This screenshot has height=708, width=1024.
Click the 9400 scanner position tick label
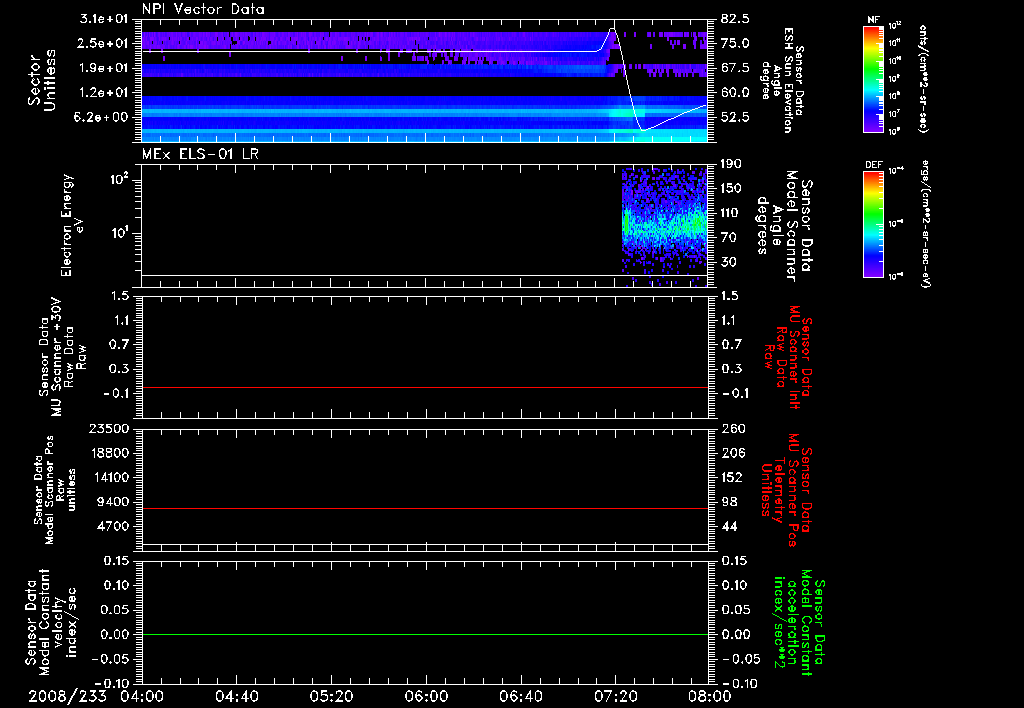click(x=113, y=502)
